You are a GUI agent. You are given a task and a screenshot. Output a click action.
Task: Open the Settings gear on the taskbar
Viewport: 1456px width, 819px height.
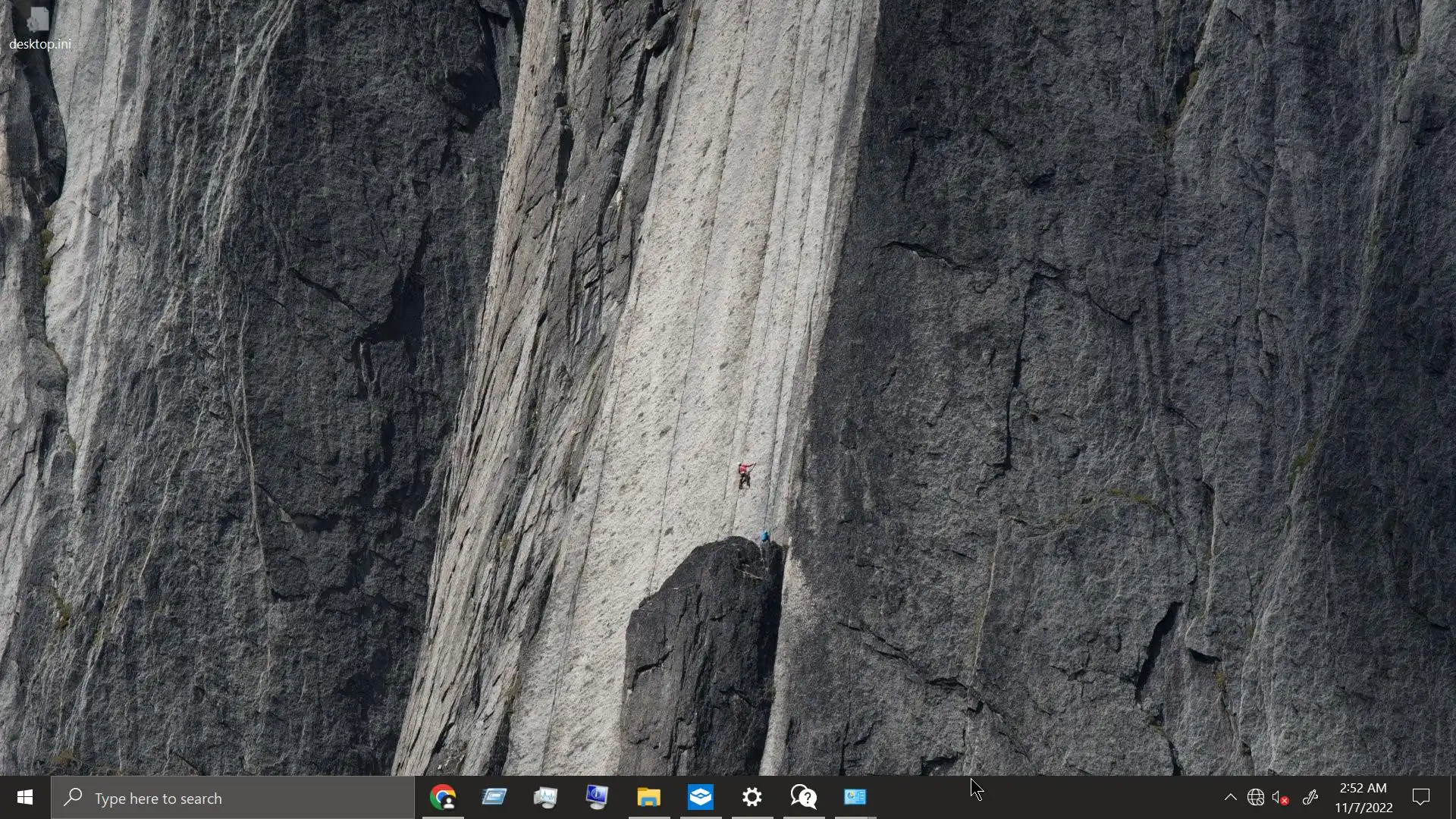[752, 797]
